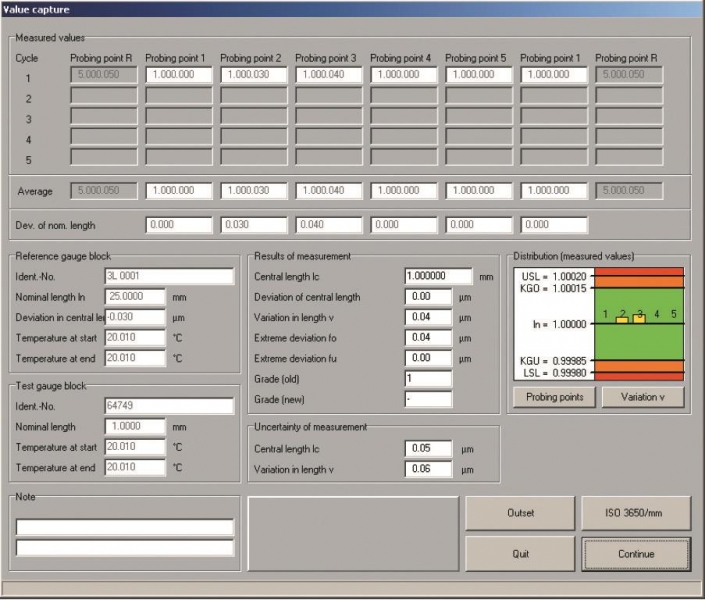Click test gauge block Ident.-No. field 64749
Viewport: 705px width, 600px height.
coord(169,406)
